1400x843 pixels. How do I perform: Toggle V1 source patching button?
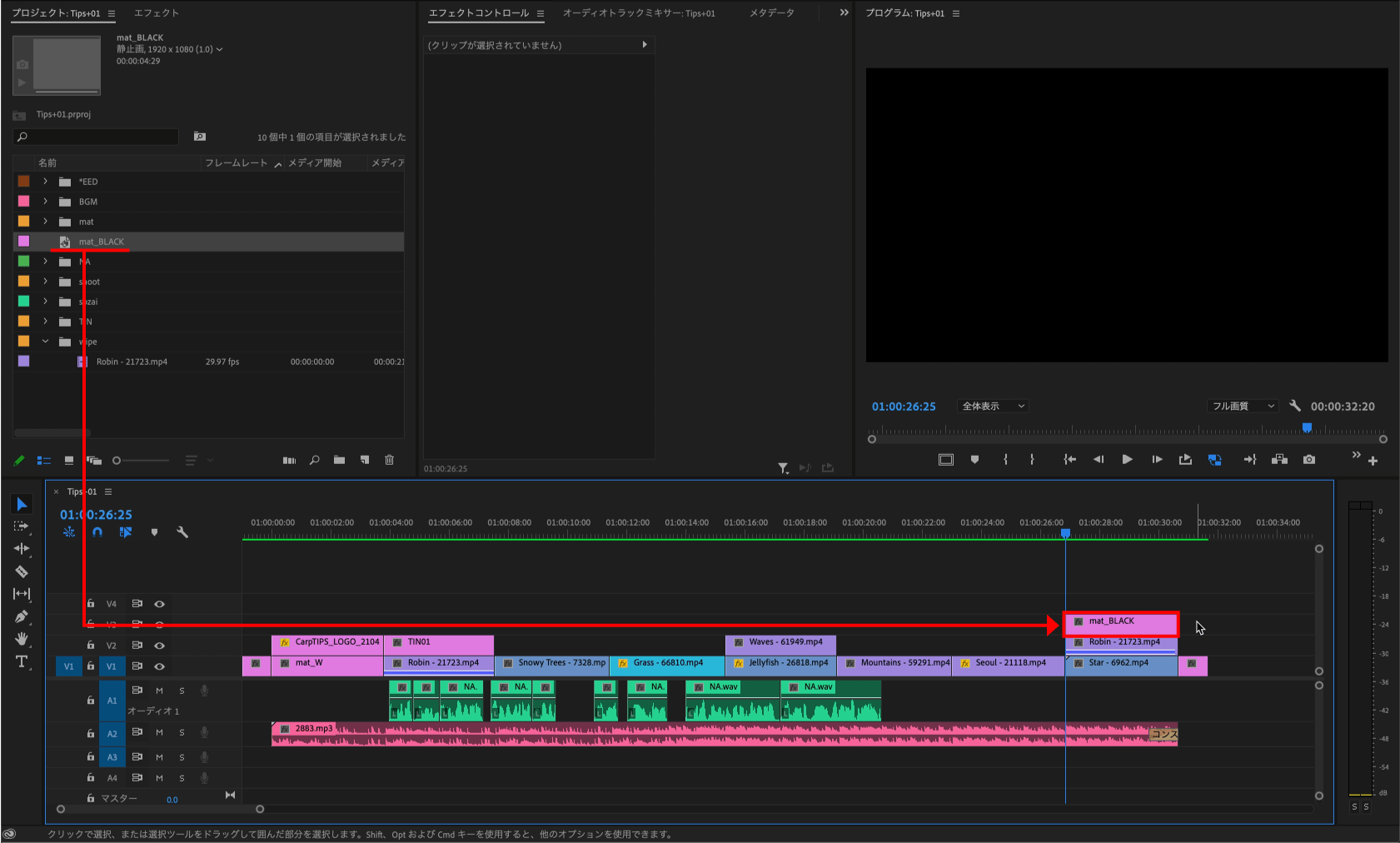coord(68,666)
